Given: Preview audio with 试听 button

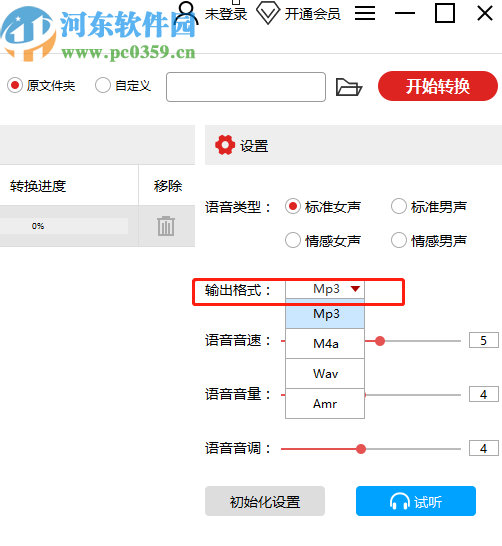Looking at the screenshot, I should pos(416,501).
